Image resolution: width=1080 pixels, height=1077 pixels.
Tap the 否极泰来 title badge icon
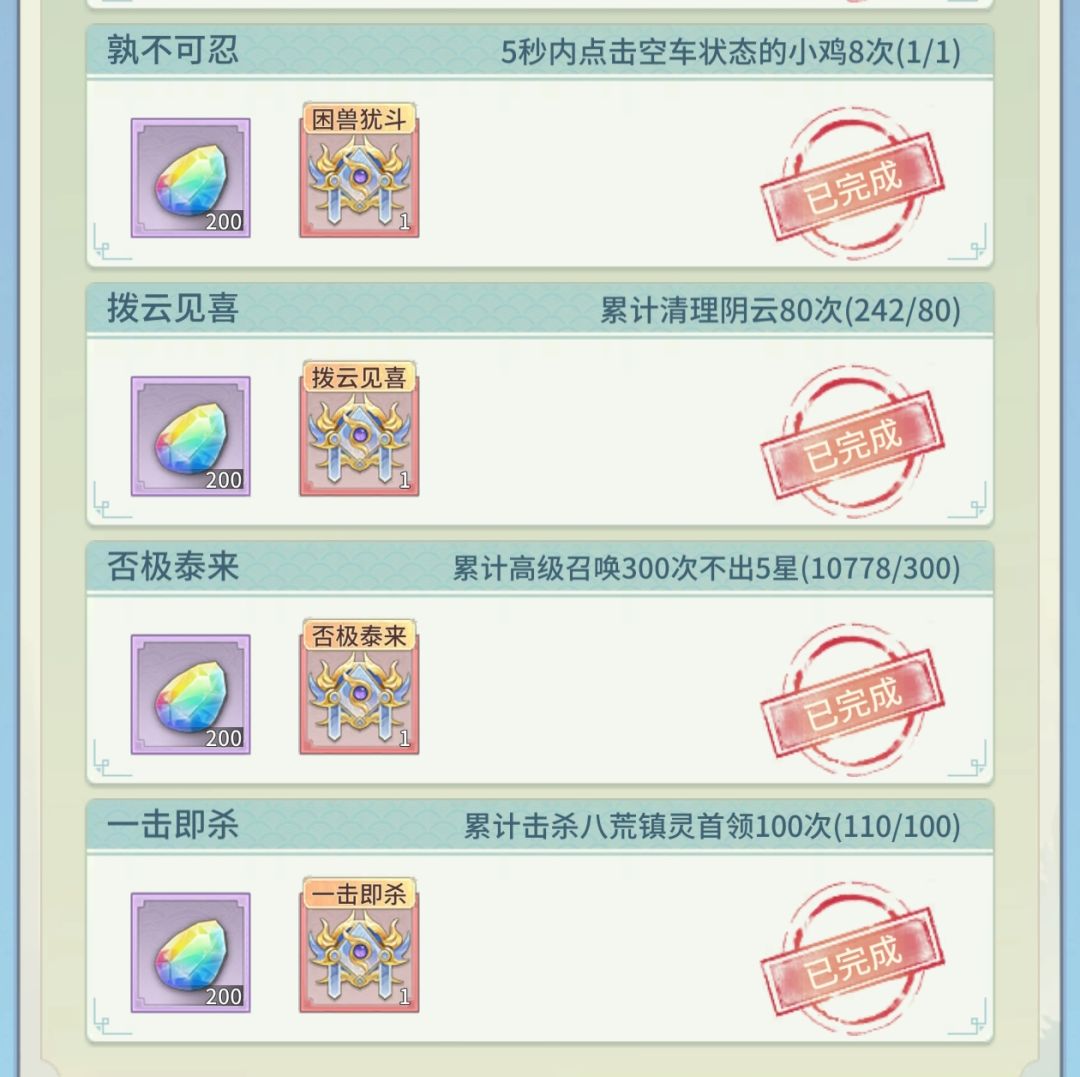point(359,687)
